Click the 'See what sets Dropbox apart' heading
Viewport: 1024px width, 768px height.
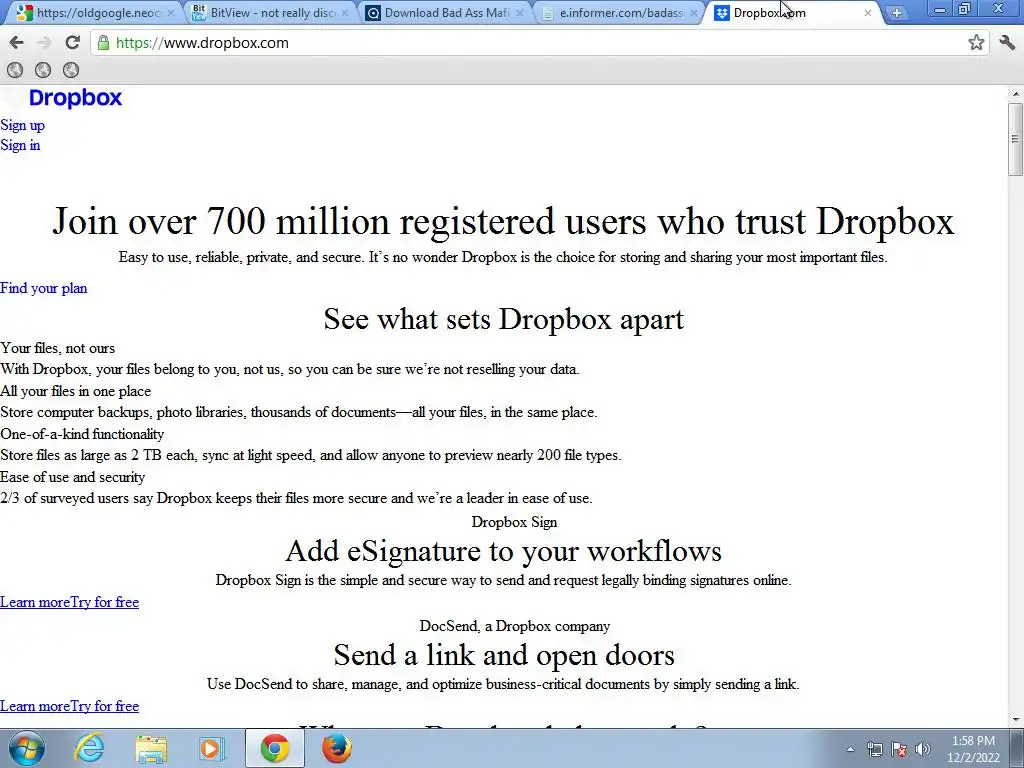[x=504, y=319]
